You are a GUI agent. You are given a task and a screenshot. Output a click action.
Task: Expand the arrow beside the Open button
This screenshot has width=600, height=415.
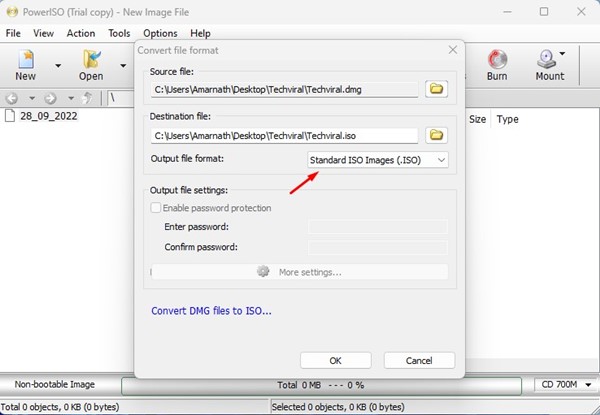click(123, 66)
